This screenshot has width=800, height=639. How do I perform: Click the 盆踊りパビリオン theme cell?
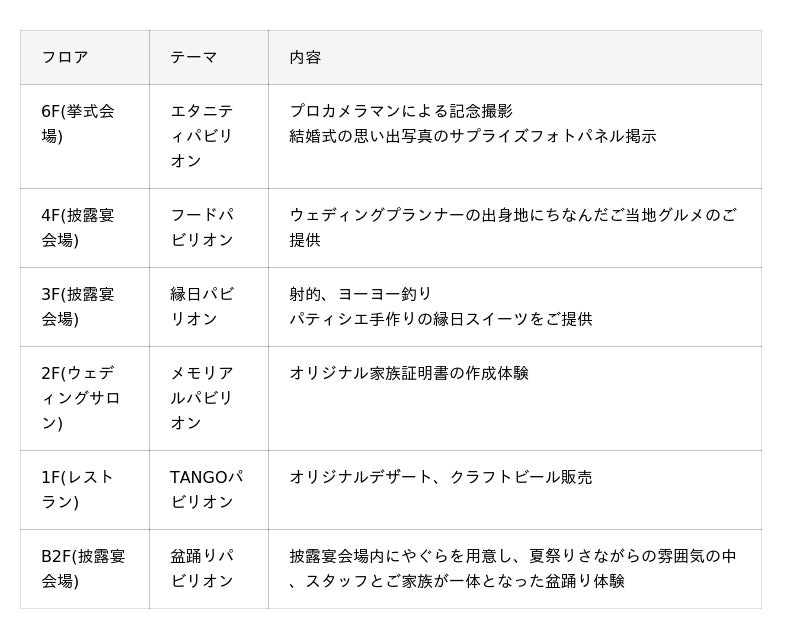pyautogui.click(x=202, y=569)
